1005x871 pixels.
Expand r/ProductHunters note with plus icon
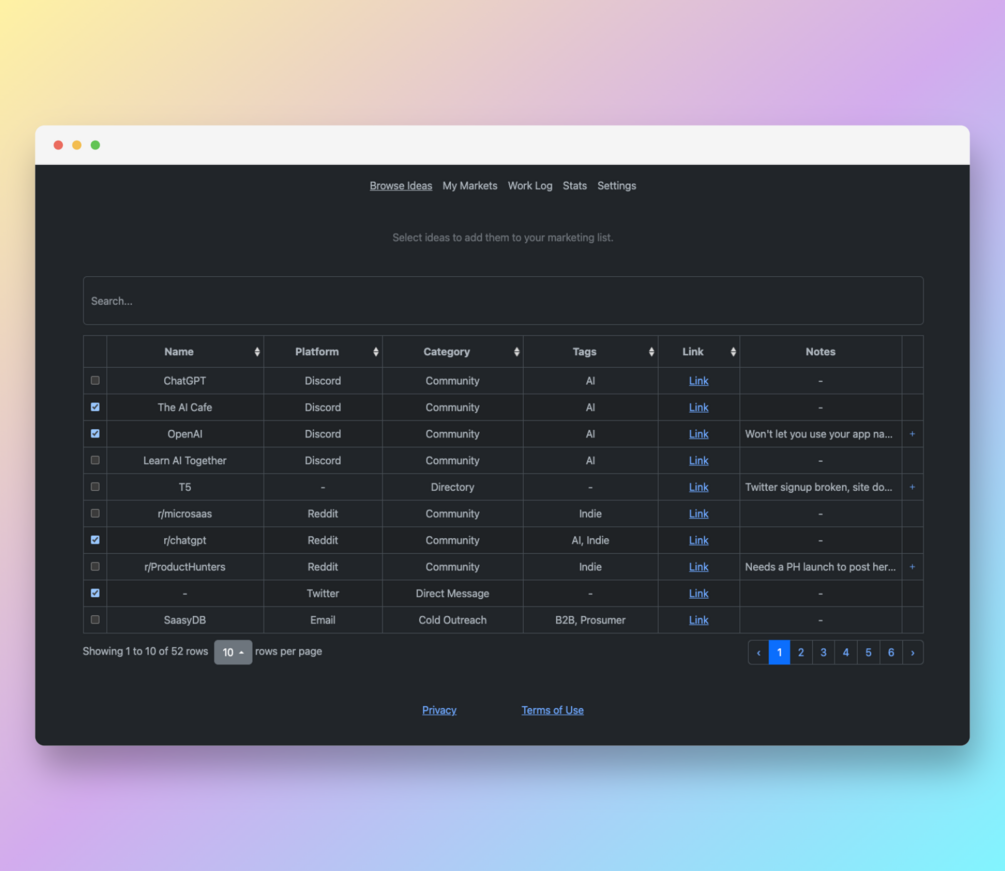[x=912, y=567]
